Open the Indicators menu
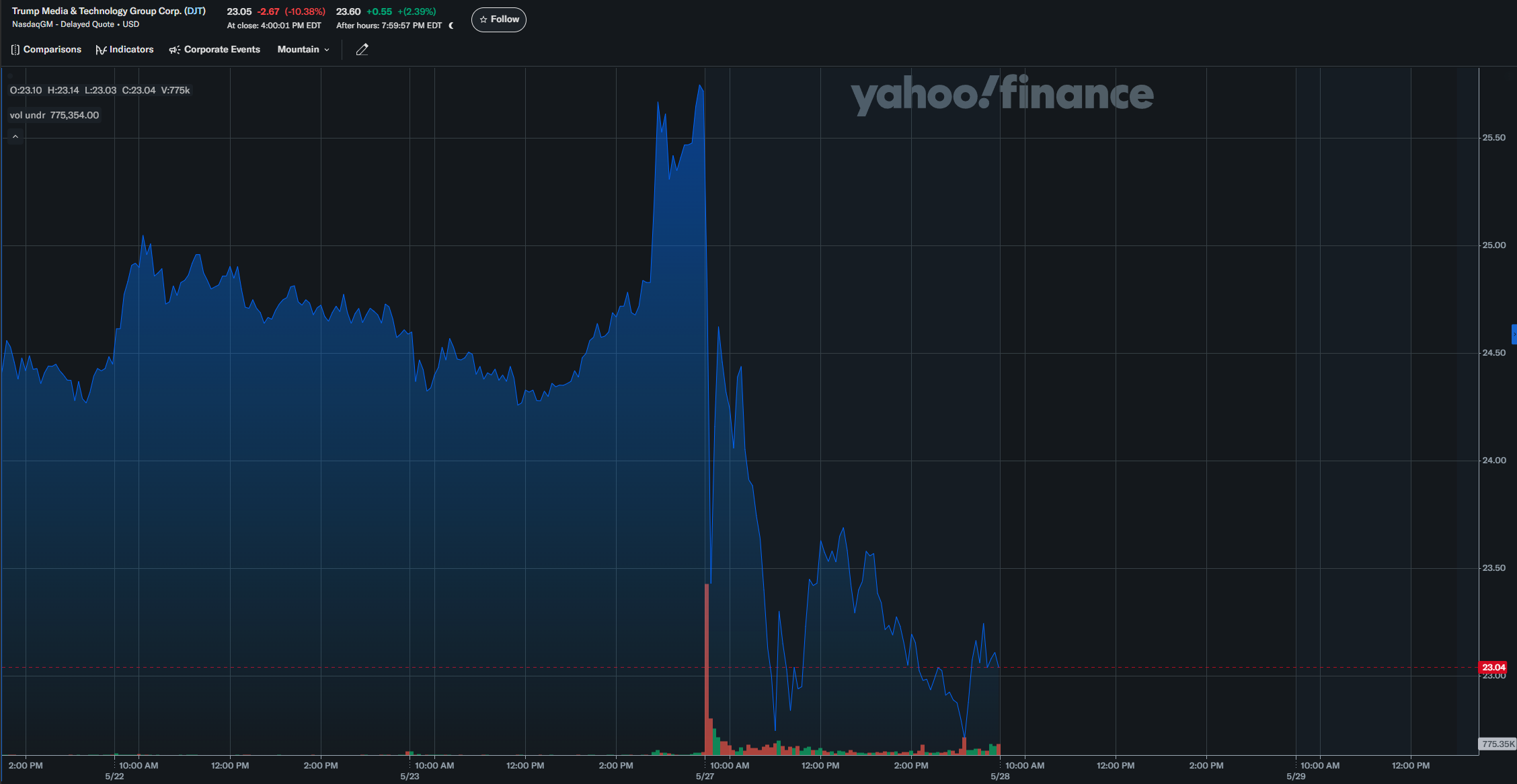Image resolution: width=1517 pixels, height=784 pixels. tap(124, 50)
